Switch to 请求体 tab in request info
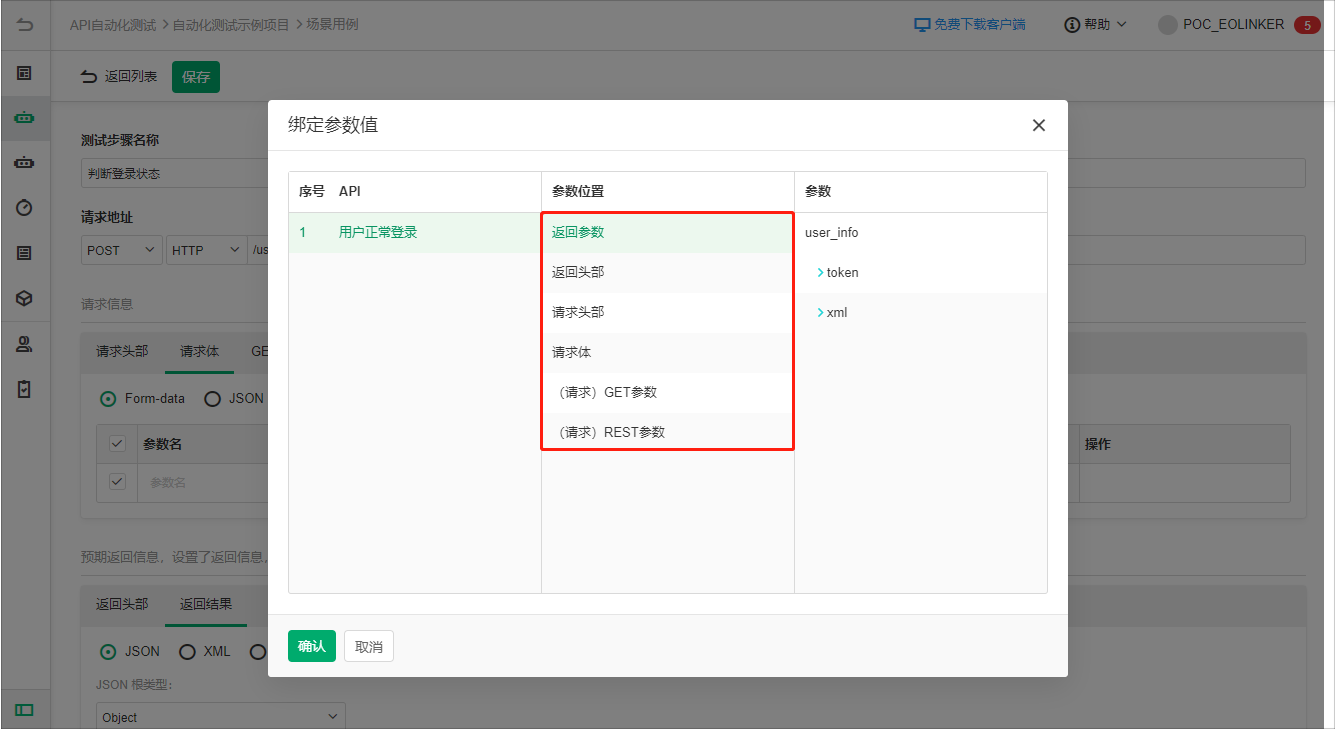Screen dimensions: 1336x730 click(x=199, y=351)
